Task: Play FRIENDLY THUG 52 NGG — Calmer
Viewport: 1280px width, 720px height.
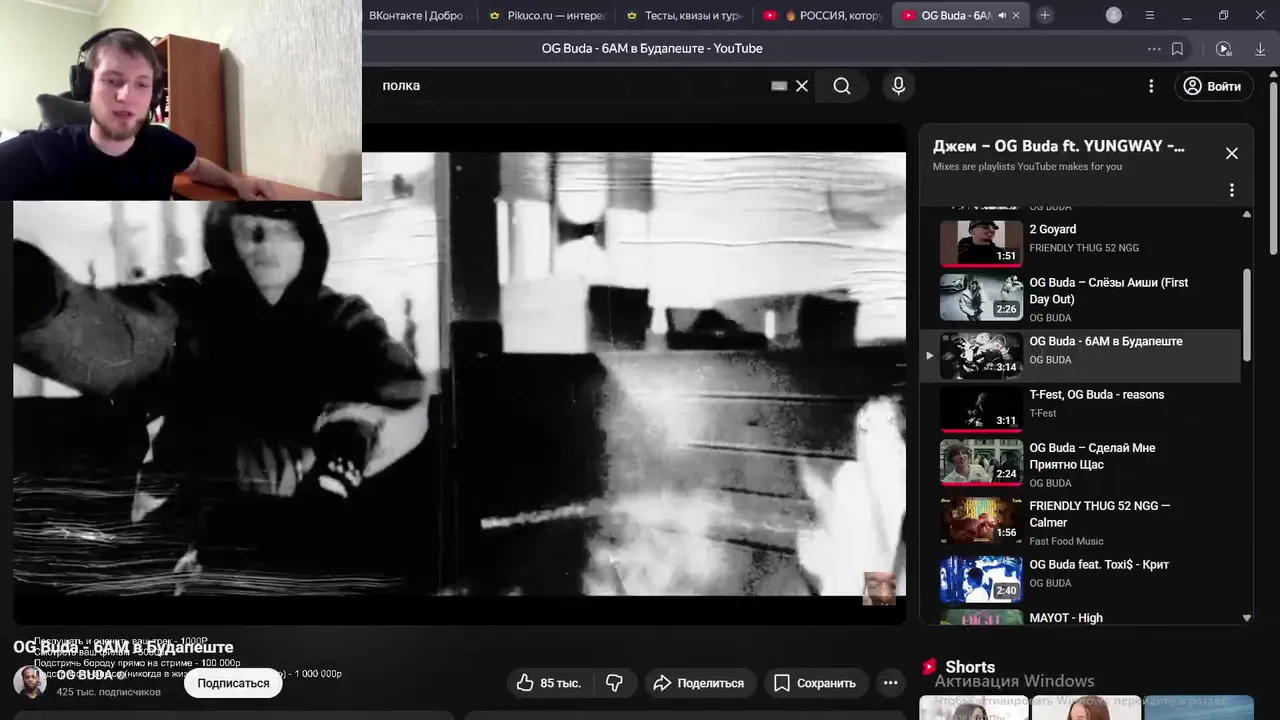Action: coord(1080,521)
